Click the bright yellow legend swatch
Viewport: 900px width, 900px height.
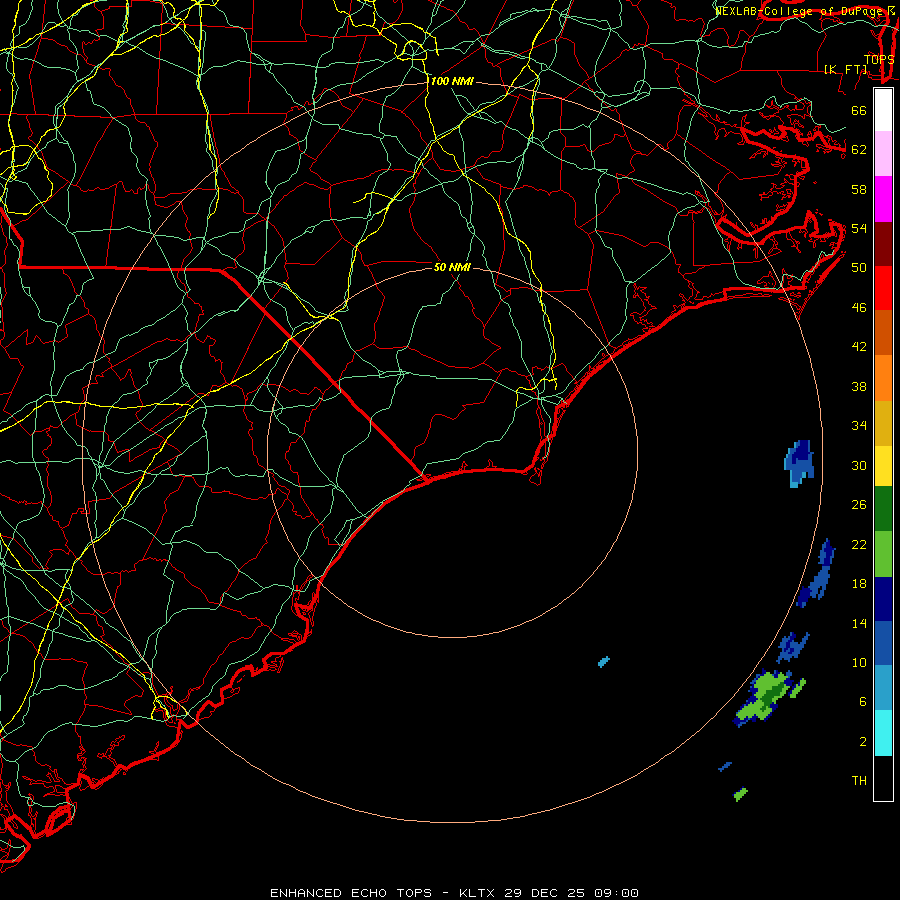point(883,466)
